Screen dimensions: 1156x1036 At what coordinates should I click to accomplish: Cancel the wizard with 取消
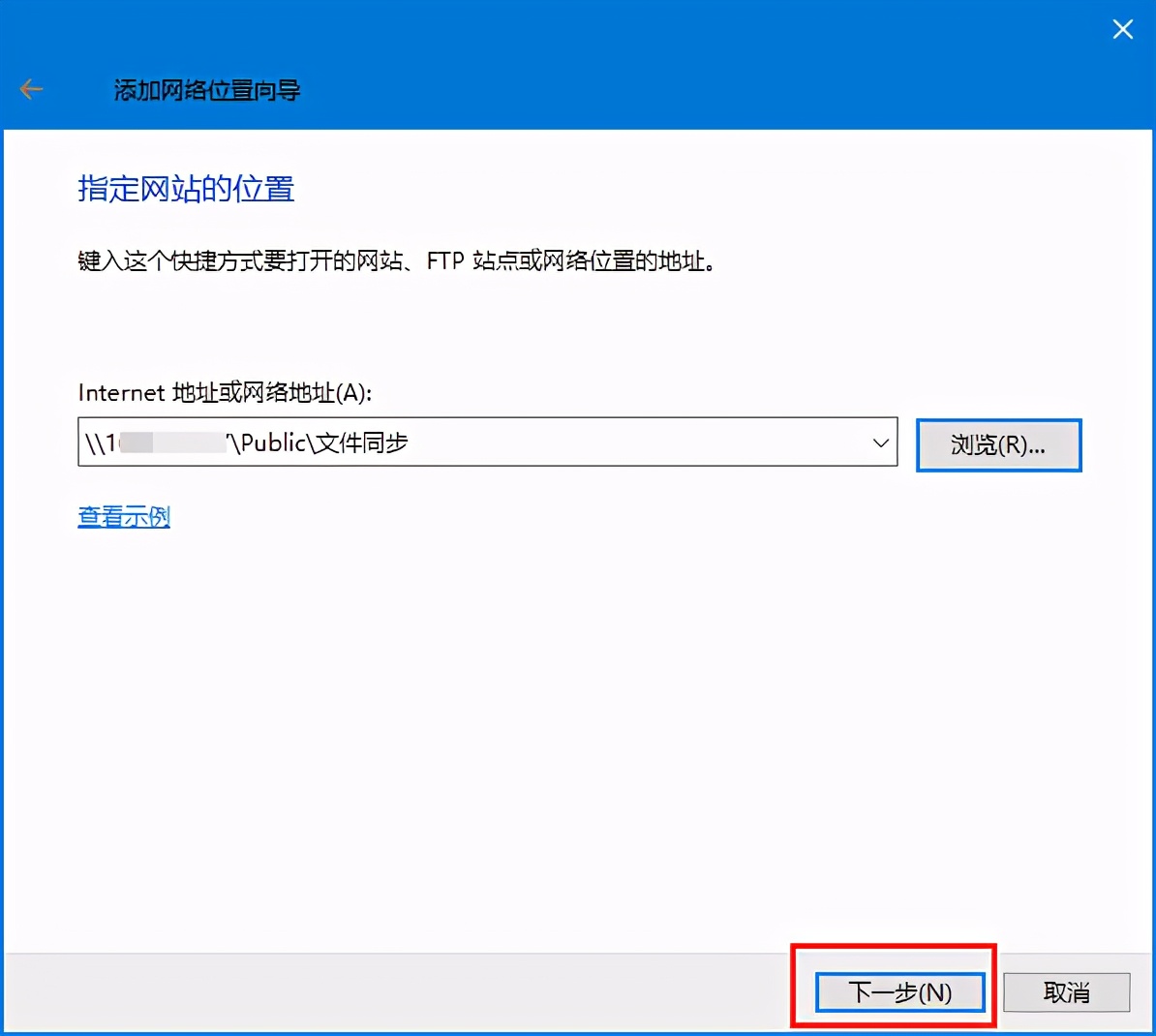(x=1066, y=992)
